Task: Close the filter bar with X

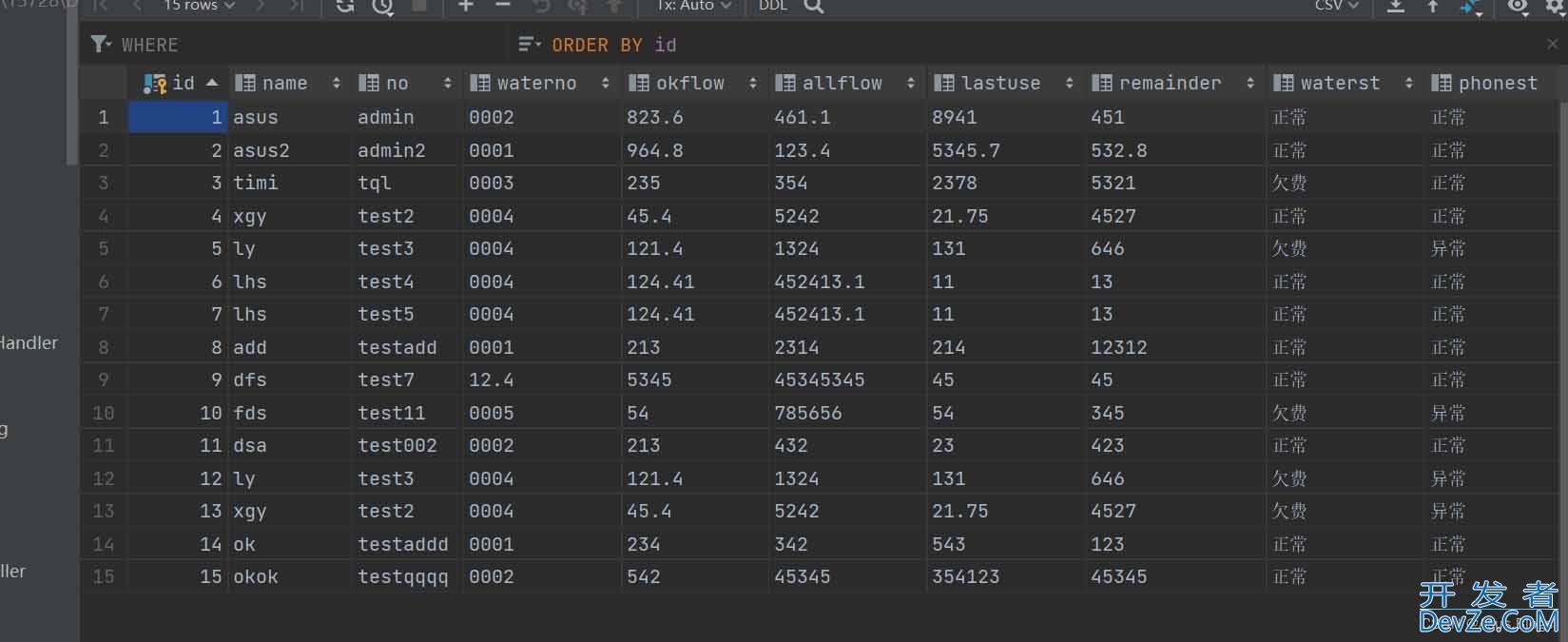Action: pos(1552,44)
